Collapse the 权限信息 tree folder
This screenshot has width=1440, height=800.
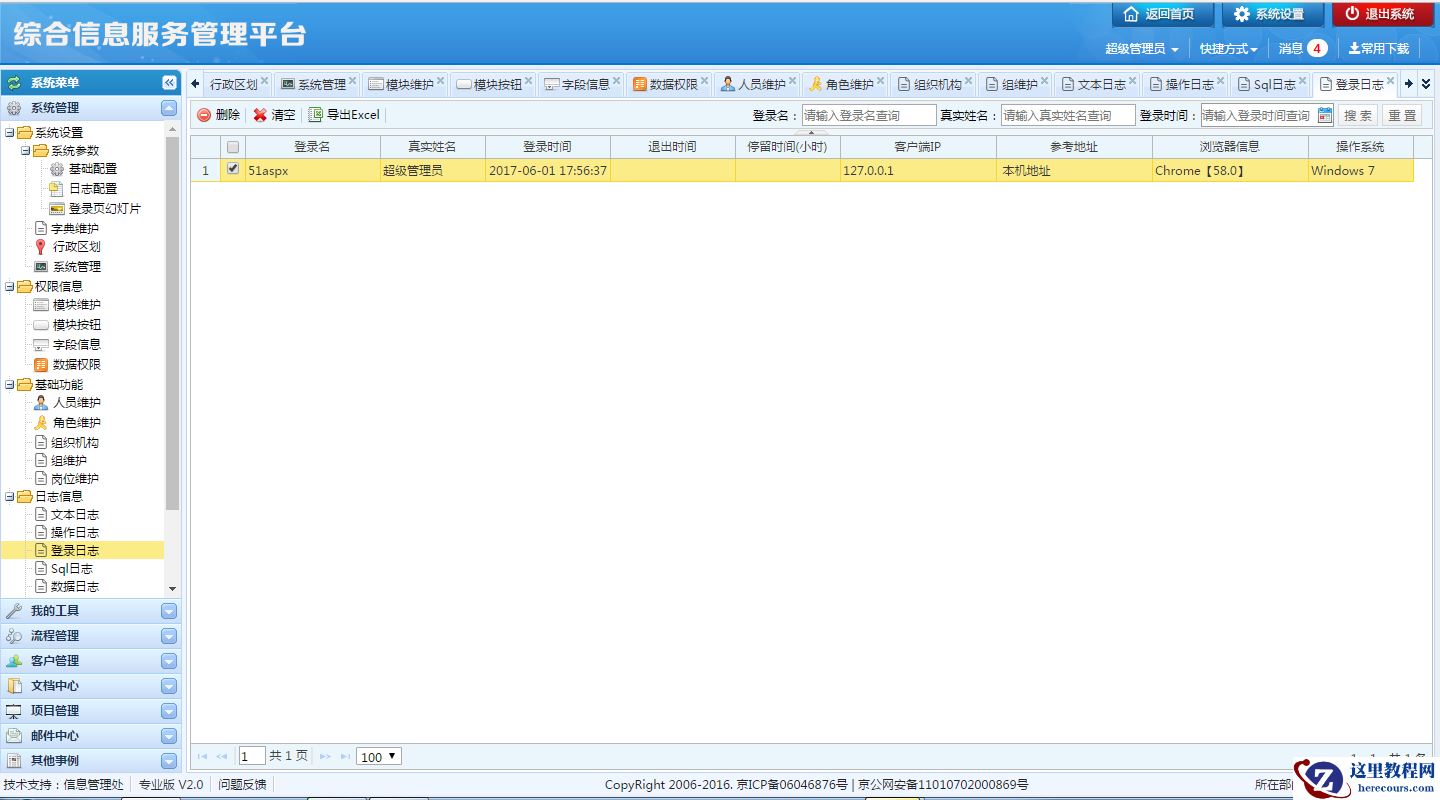click(x=10, y=287)
